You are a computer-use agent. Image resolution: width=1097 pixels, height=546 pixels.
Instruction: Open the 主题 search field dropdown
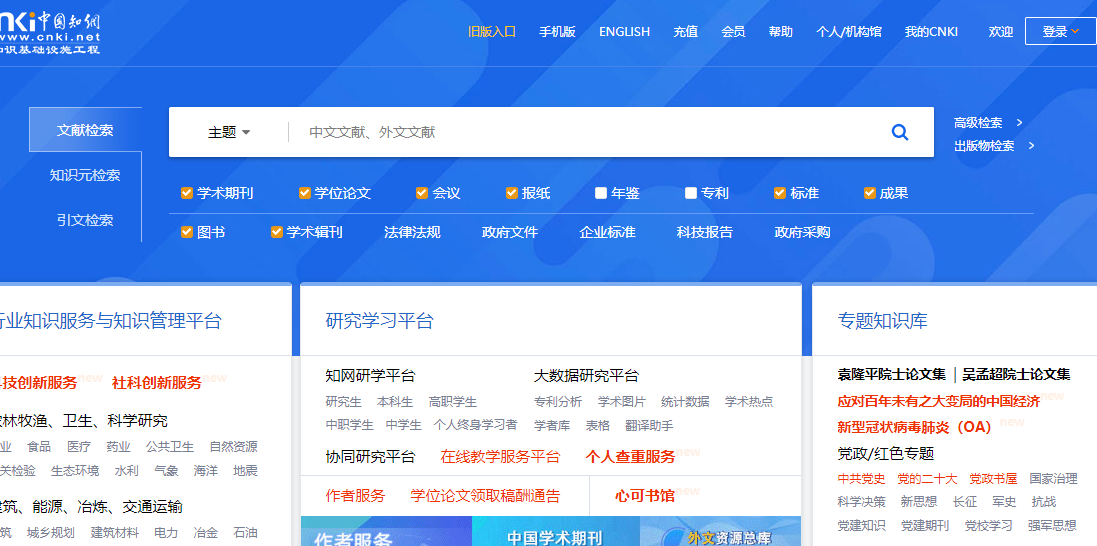229,132
